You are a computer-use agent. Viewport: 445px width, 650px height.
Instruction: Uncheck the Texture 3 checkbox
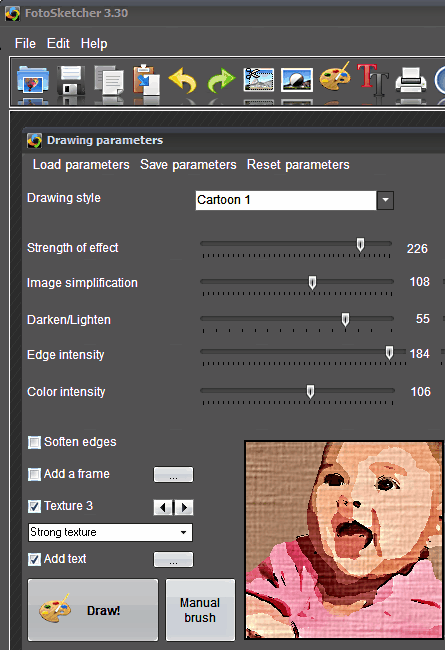(34, 506)
